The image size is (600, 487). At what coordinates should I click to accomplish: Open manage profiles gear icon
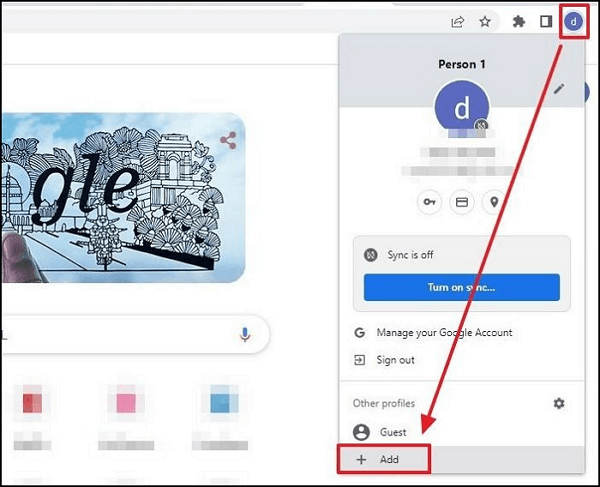pos(559,403)
